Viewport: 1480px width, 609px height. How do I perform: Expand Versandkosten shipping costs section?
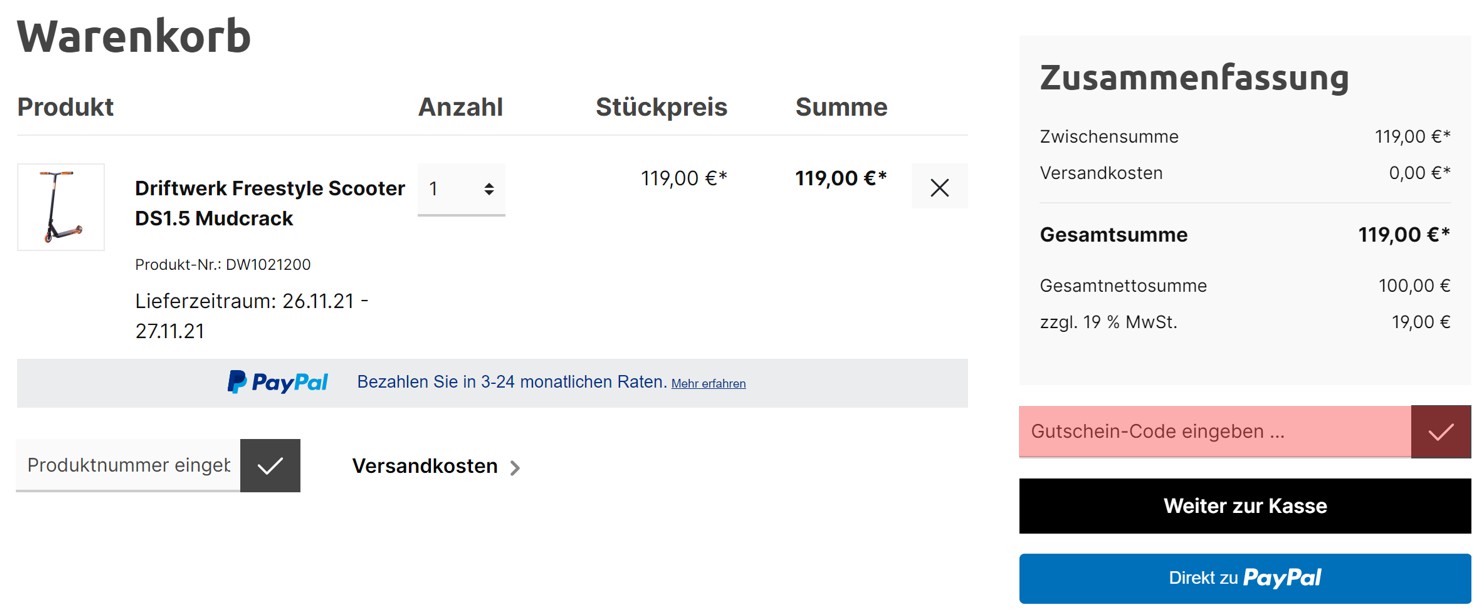tap(436, 466)
